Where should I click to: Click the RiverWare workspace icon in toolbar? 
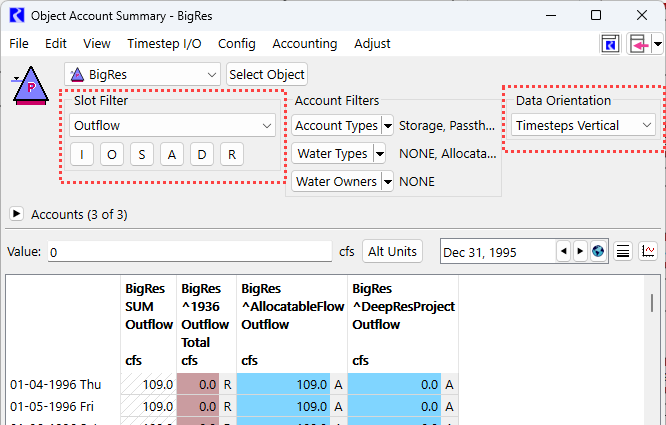tap(609, 44)
